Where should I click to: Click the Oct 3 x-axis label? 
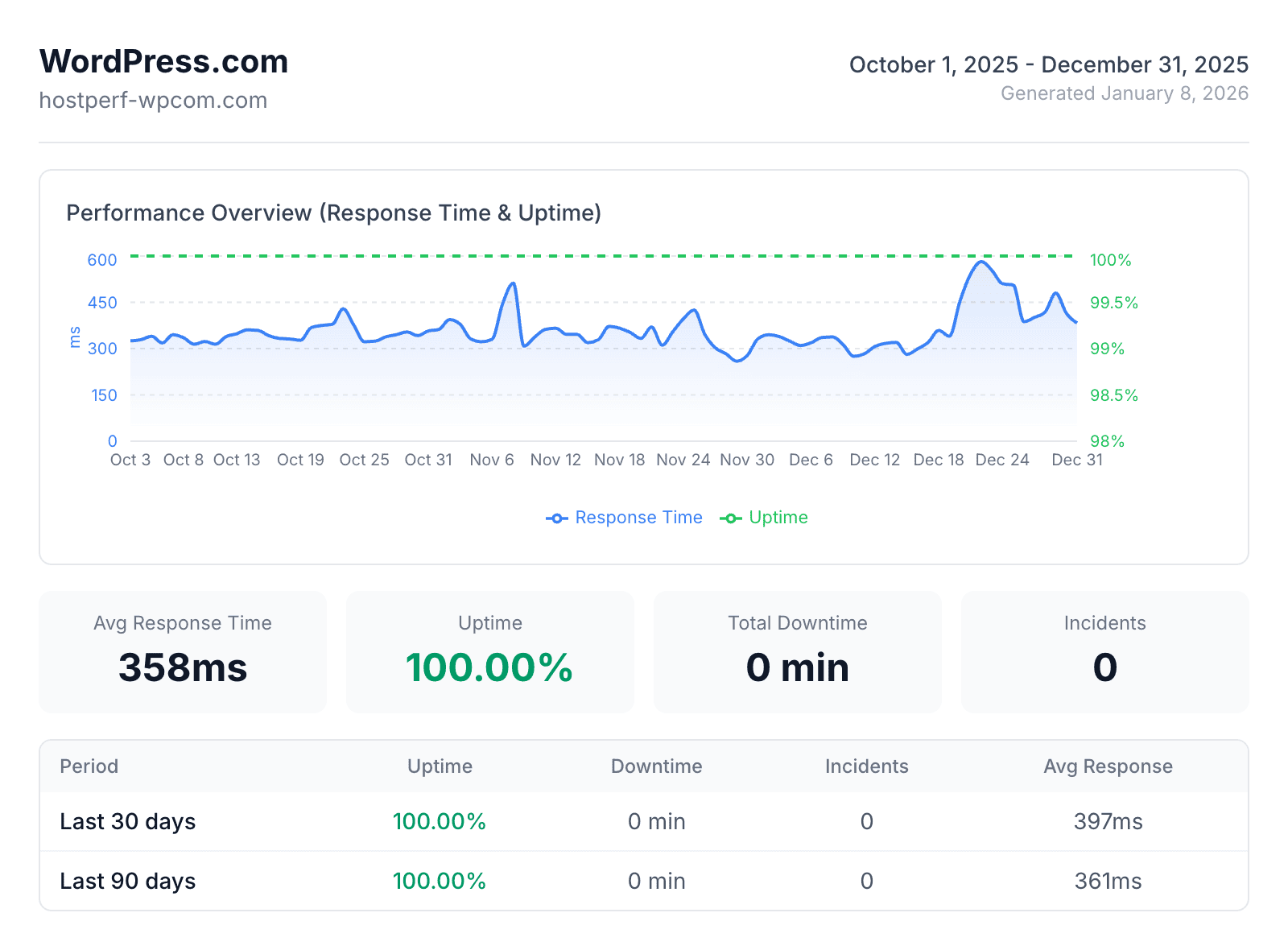130,460
